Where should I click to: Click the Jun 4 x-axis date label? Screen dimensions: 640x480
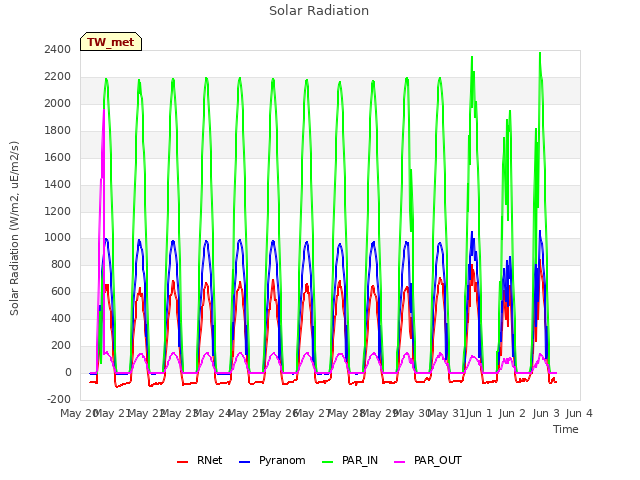(579, 413)
